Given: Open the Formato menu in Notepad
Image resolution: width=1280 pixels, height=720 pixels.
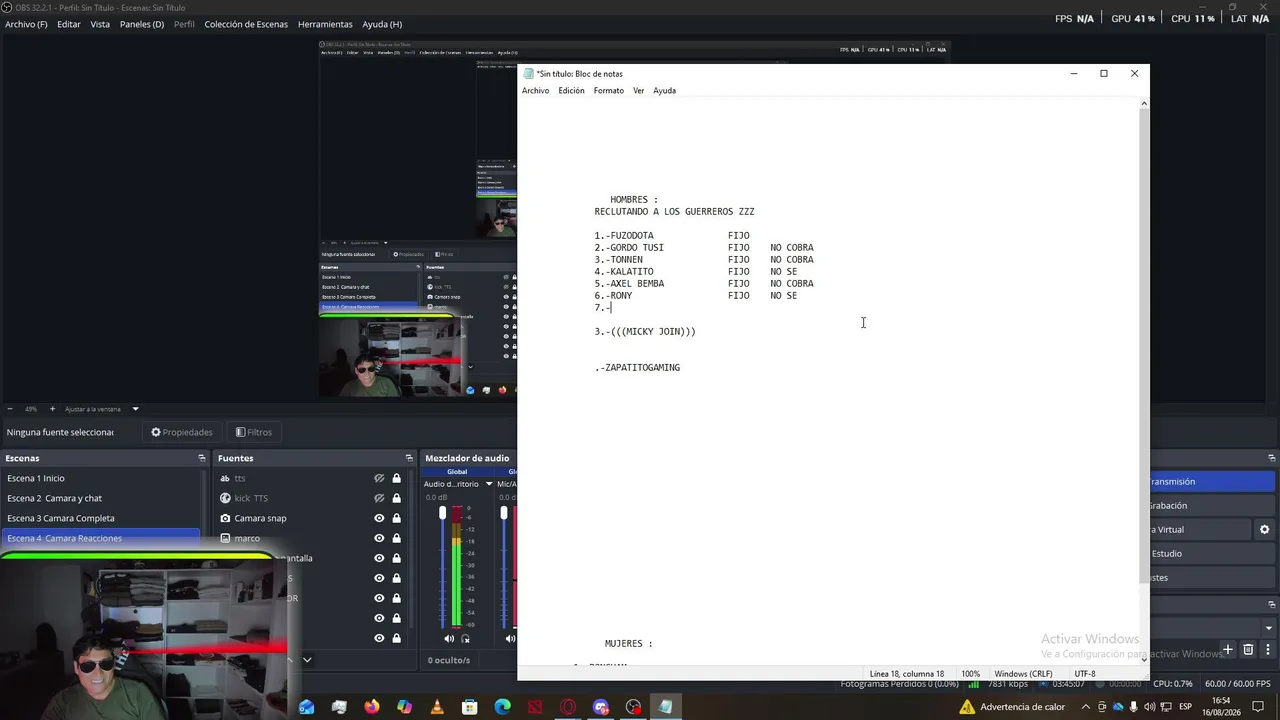Looking at the screenshot, I should pyautogui.click(x=608, y=91).
